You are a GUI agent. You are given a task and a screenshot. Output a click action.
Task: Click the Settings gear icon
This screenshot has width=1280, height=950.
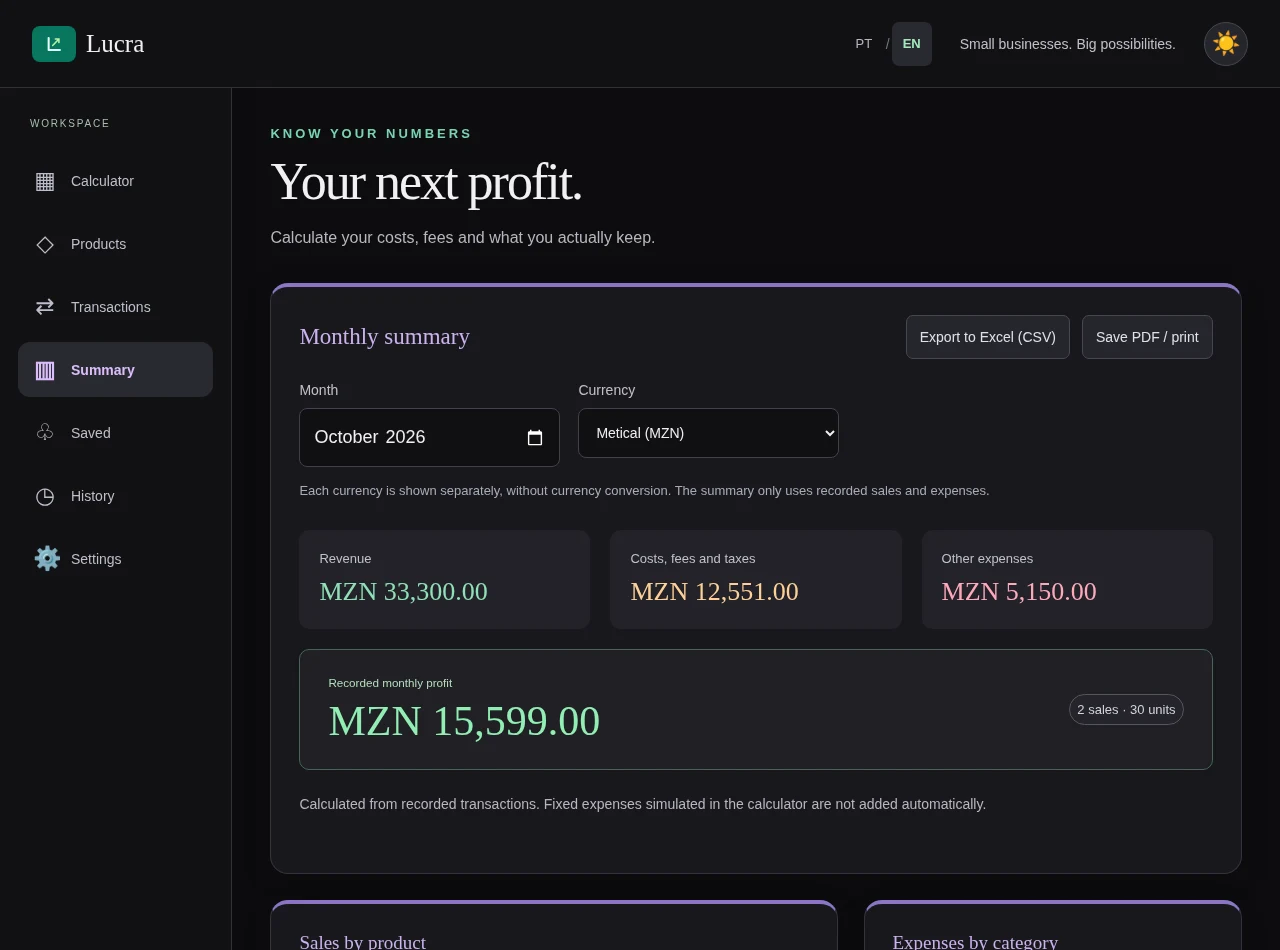(x=47, y=558)
